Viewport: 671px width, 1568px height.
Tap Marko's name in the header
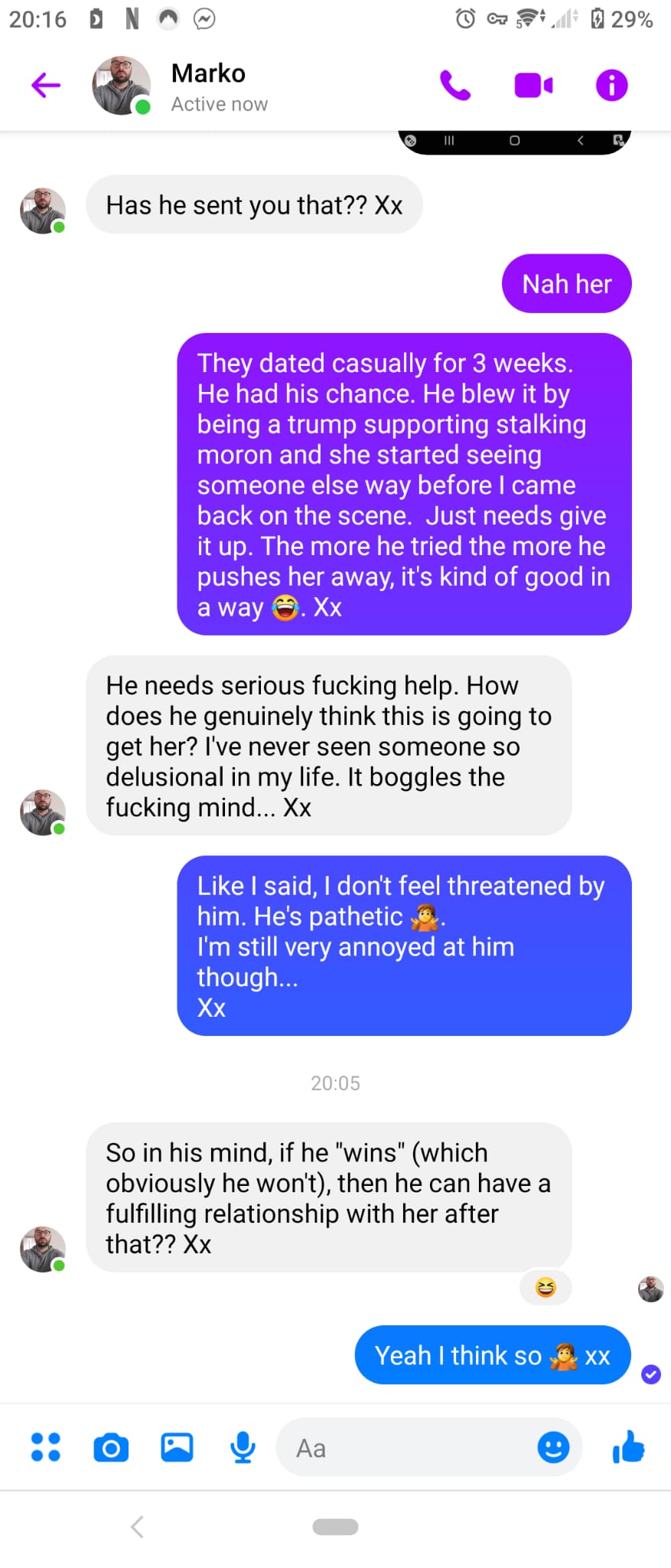208,73
